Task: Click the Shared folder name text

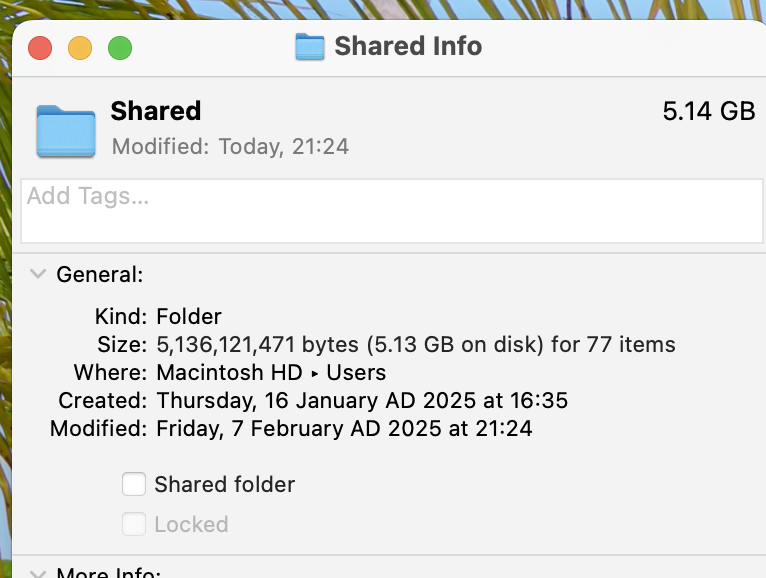Action: click(x=156, y=111)
